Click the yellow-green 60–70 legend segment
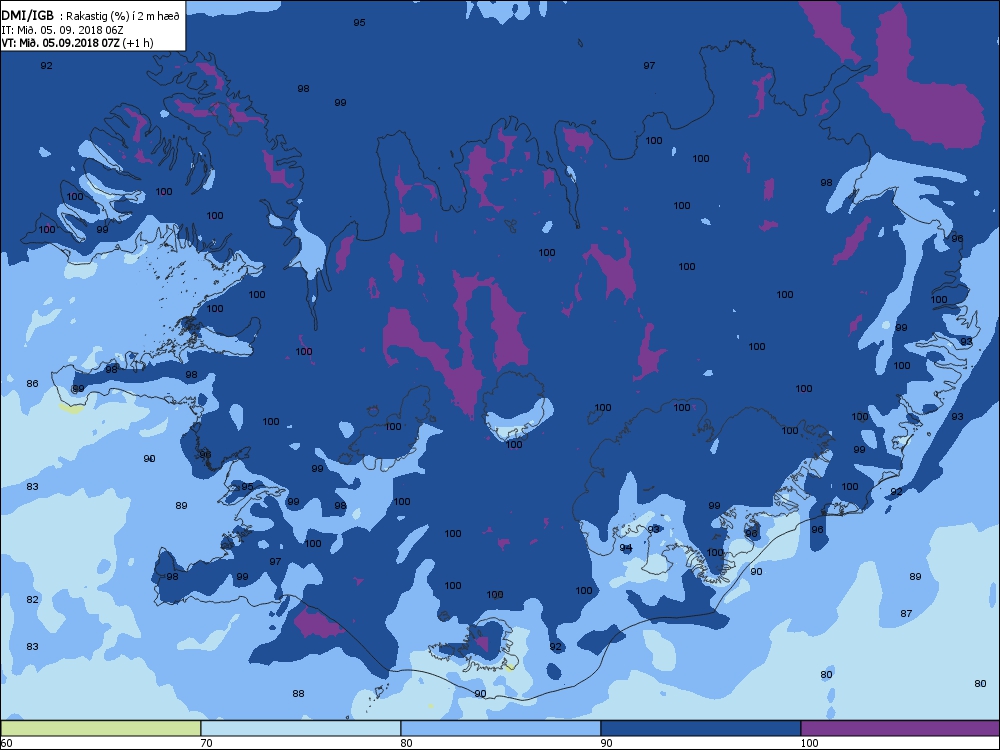 [x=101, y=728]
